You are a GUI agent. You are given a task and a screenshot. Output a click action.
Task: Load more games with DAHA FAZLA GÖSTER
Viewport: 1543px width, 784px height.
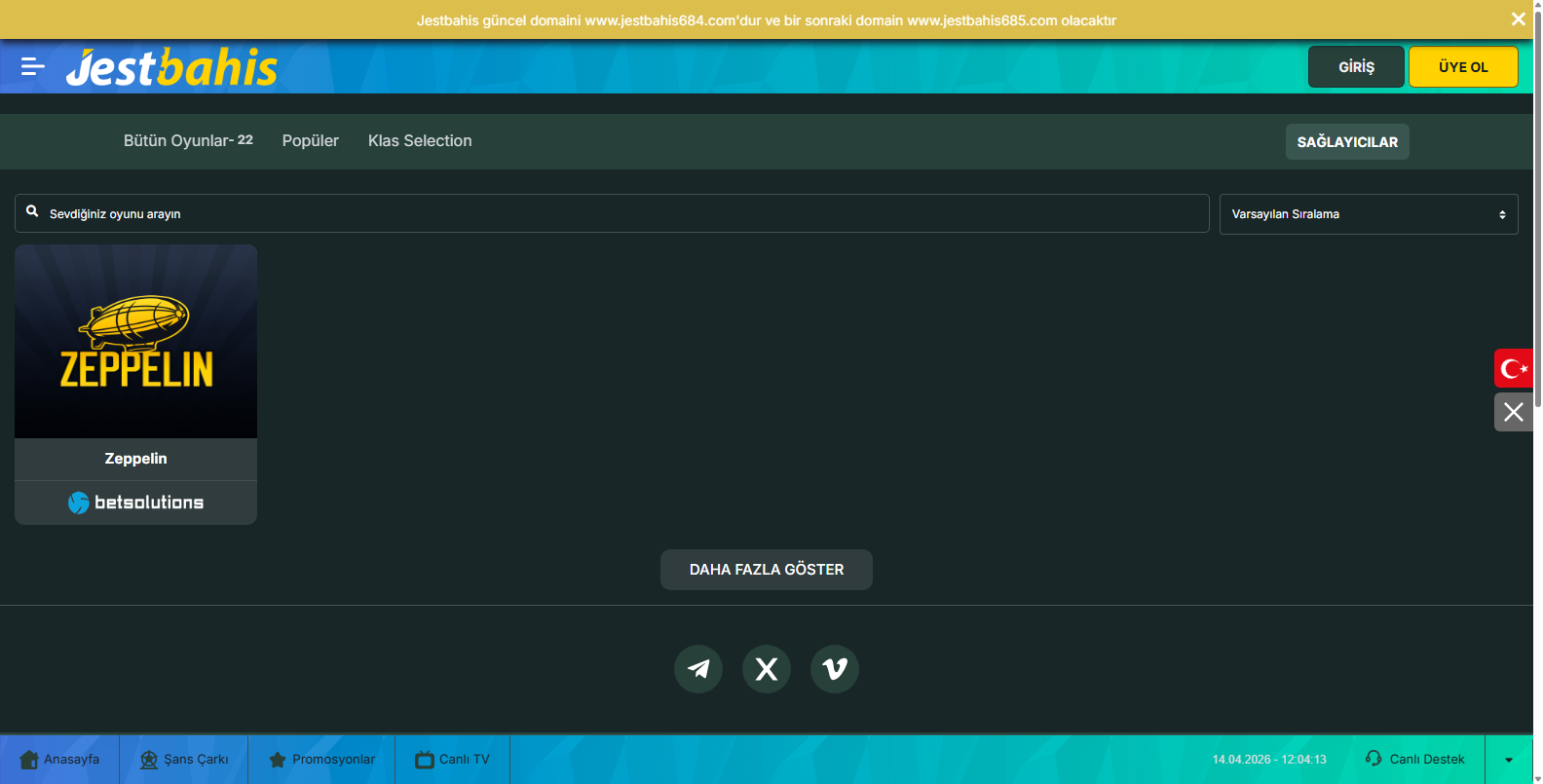pos(767,570)
